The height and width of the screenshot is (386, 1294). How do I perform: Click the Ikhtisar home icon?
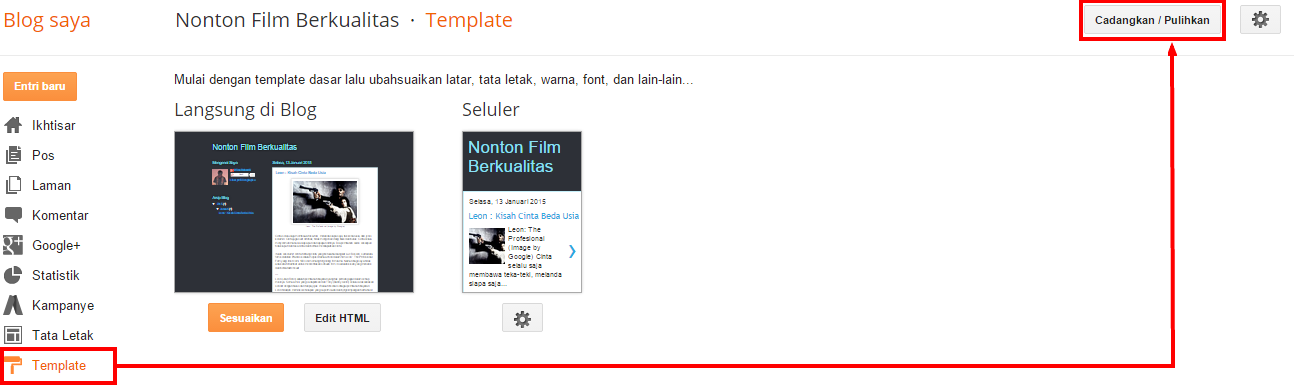coord(13,125)
